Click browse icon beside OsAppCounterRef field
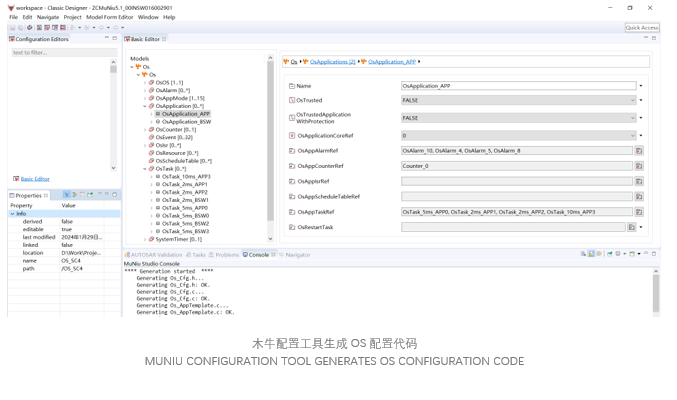Image resolution: width=677 pixels, height=400 pixels. click(x=639, y=166)
